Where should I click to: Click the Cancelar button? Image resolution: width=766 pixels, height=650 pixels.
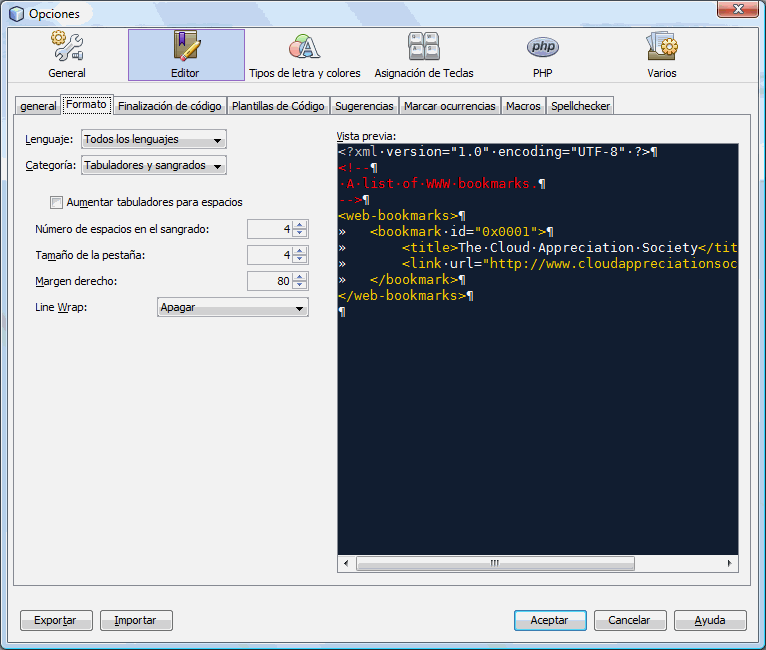pos(630,620)
